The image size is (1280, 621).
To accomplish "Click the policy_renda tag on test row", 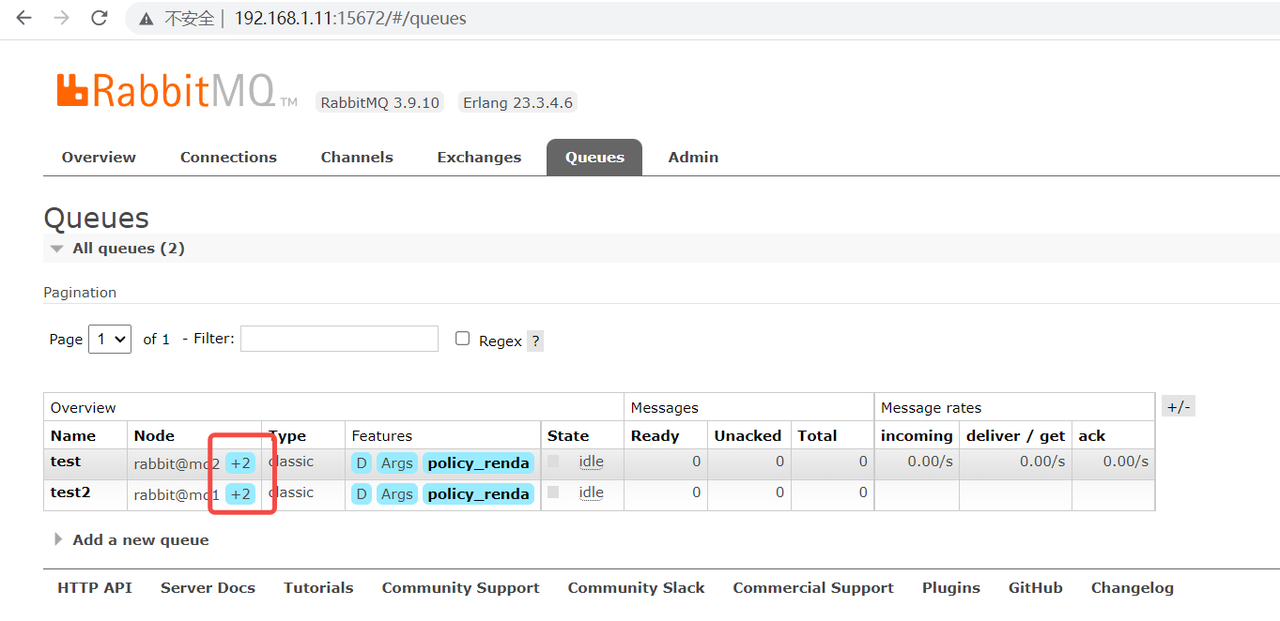I will pos(478,463).
